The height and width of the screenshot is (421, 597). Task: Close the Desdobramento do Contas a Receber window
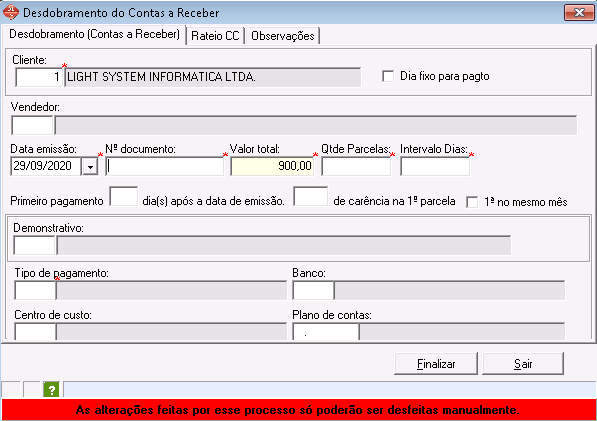click(x=579, y=13)
